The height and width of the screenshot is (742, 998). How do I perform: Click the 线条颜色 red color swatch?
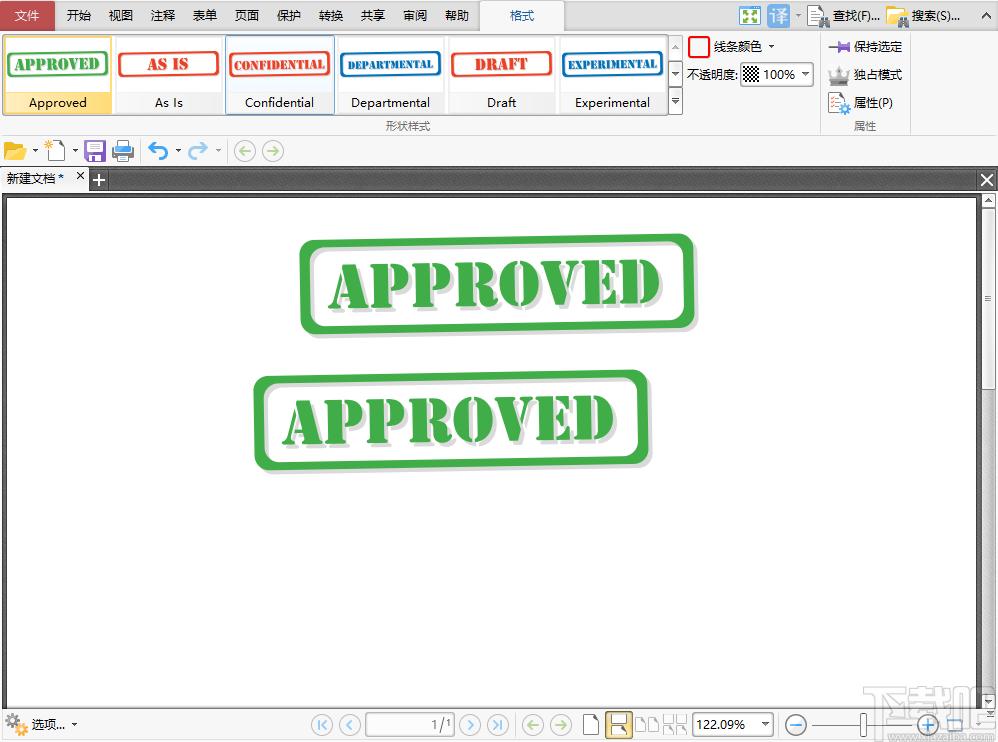699,46
